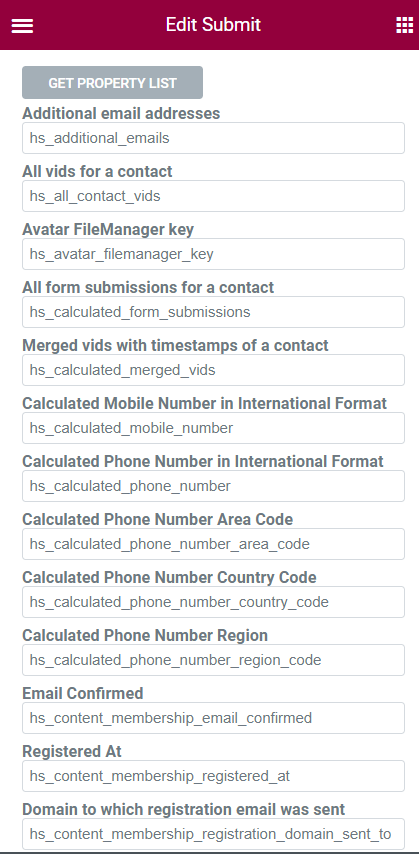
Task: Focus the registration domain sent to field
Action: point(213,834)
